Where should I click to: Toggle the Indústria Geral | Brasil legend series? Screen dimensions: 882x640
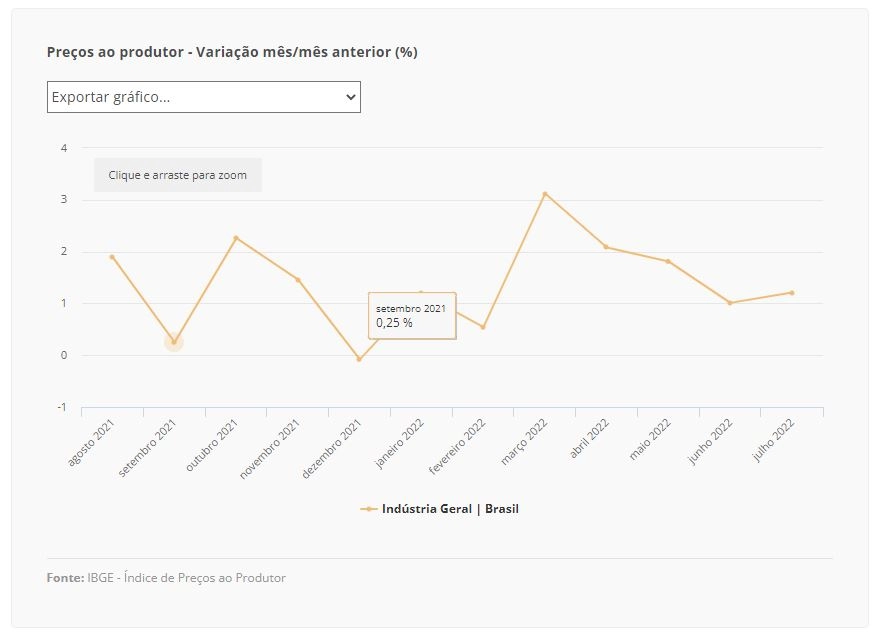[x=439, y=509]
